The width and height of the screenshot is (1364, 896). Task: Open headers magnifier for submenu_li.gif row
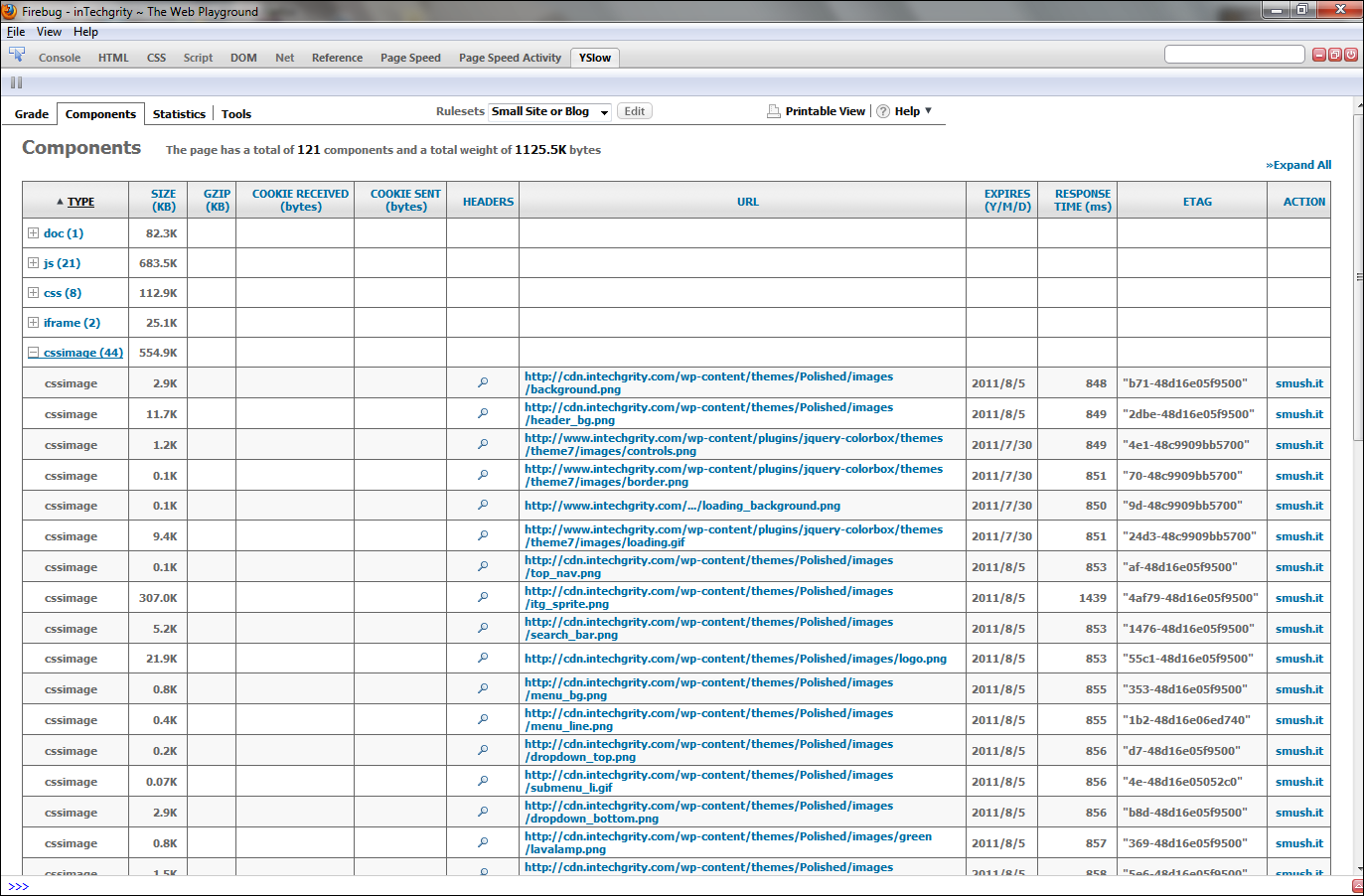[483, 781]
